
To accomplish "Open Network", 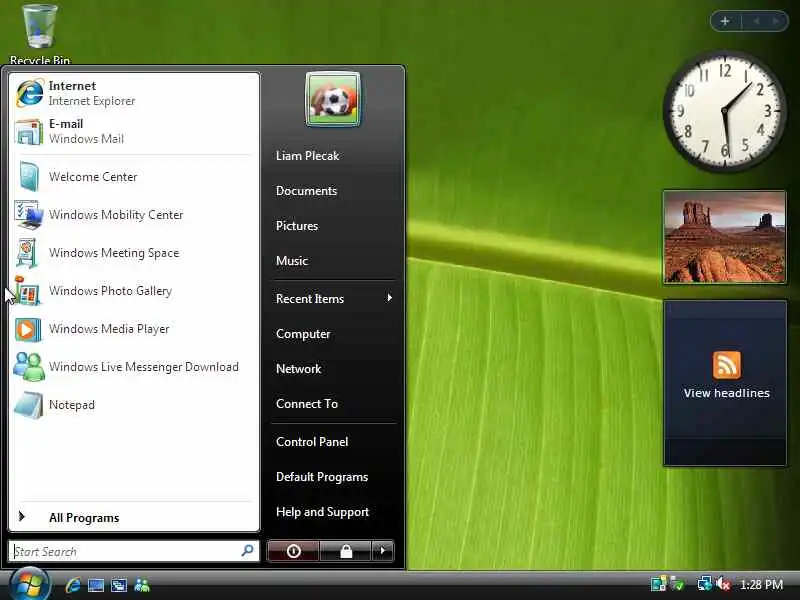I will 333,369.
